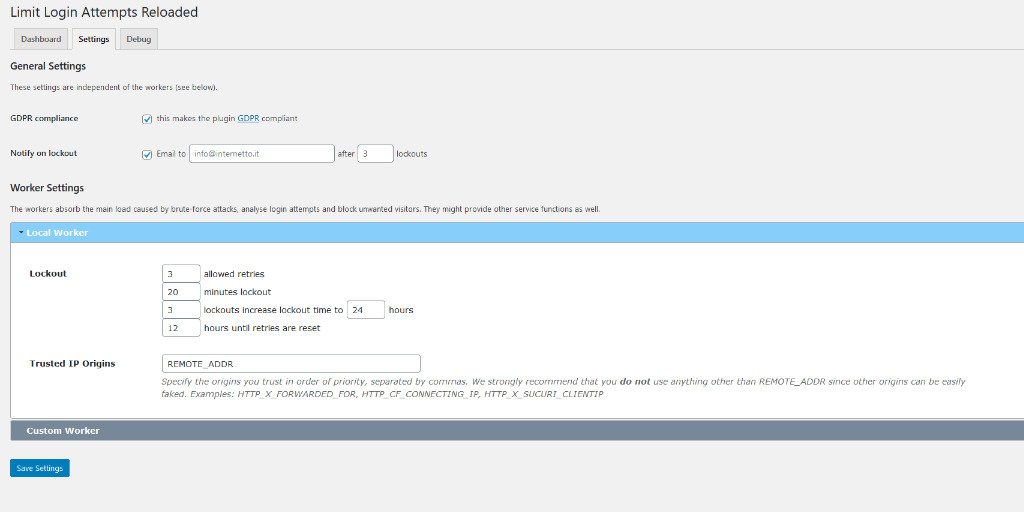Open the Dashboard tab
This screenshot has height=512, width=1024.
(40, 39)
